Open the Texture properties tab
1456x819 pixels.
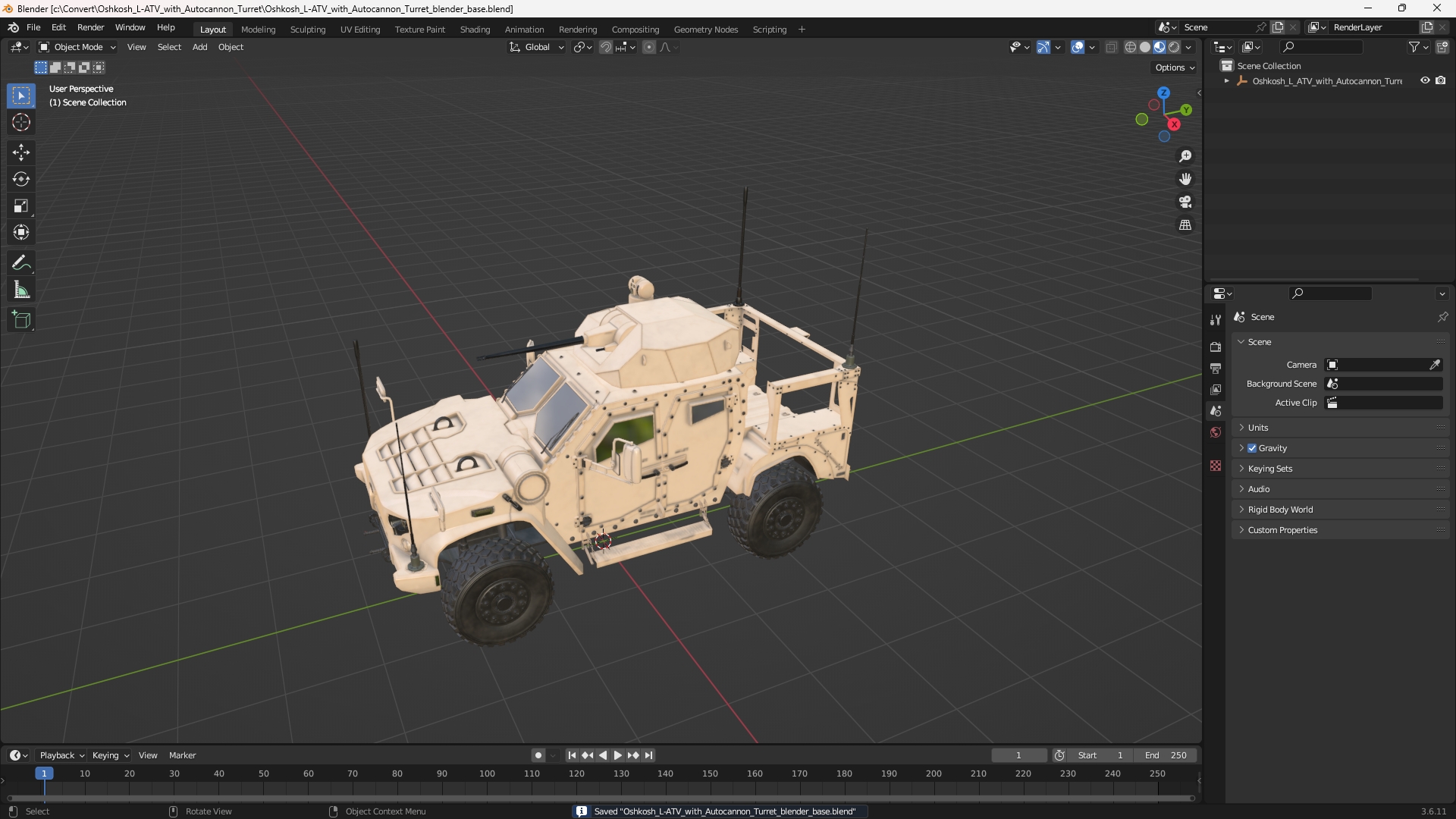(1216, 466)
